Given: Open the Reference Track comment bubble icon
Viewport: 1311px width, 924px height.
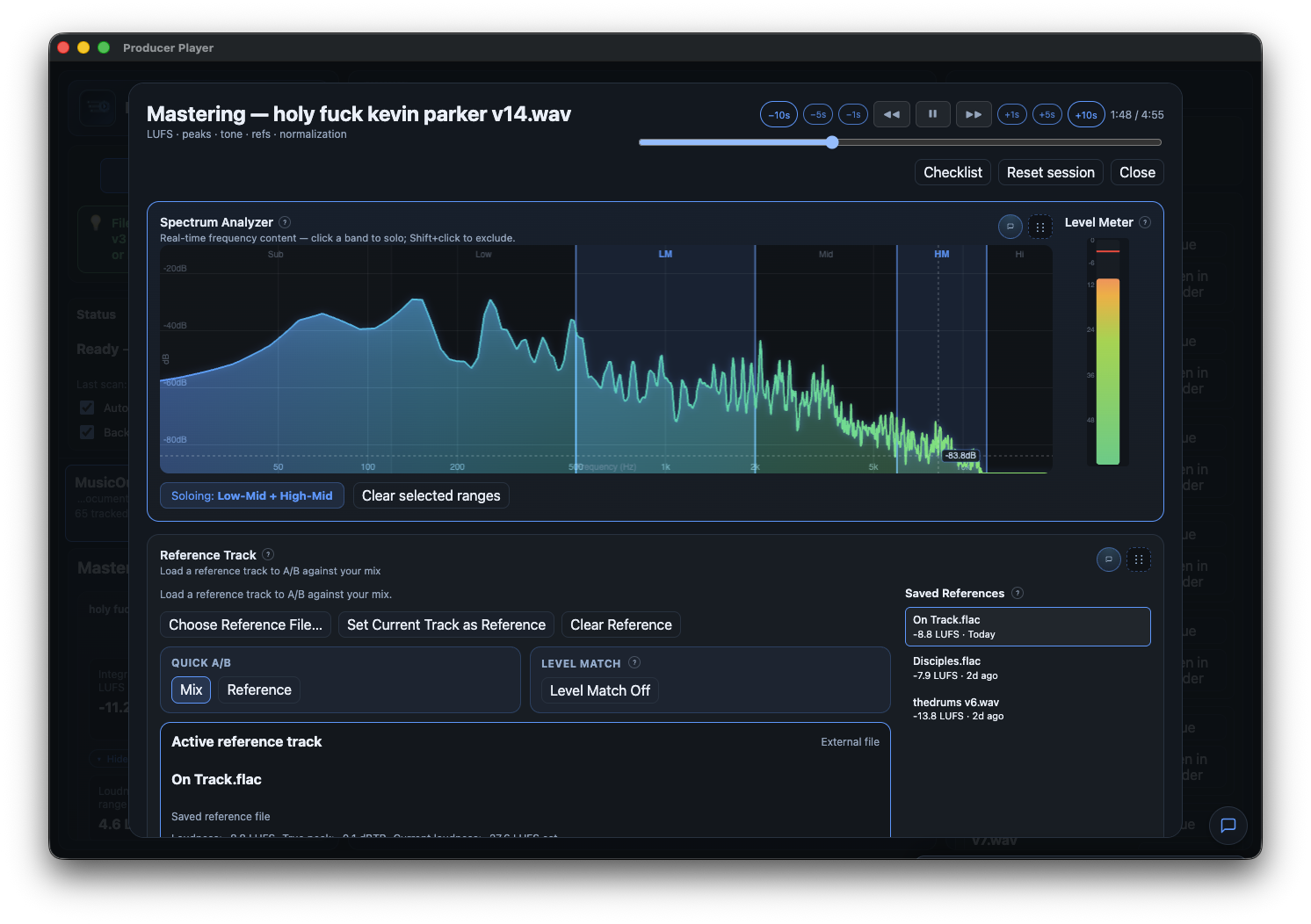Looking at the screenshot, I should point(1109,559).
